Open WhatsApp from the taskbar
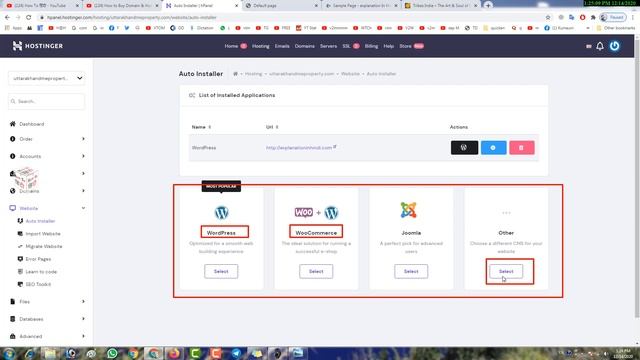The height and width of the screenshot is (360, 640). tap(112, 353)
